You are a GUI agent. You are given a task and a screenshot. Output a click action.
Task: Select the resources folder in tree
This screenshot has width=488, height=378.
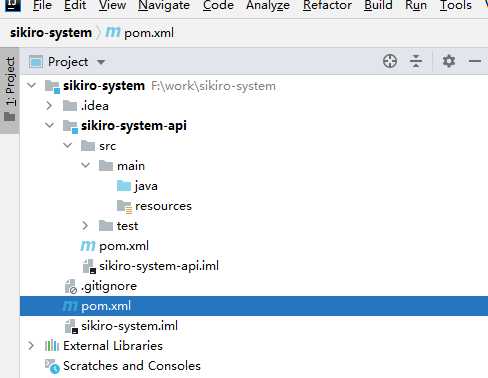(163, 206)
